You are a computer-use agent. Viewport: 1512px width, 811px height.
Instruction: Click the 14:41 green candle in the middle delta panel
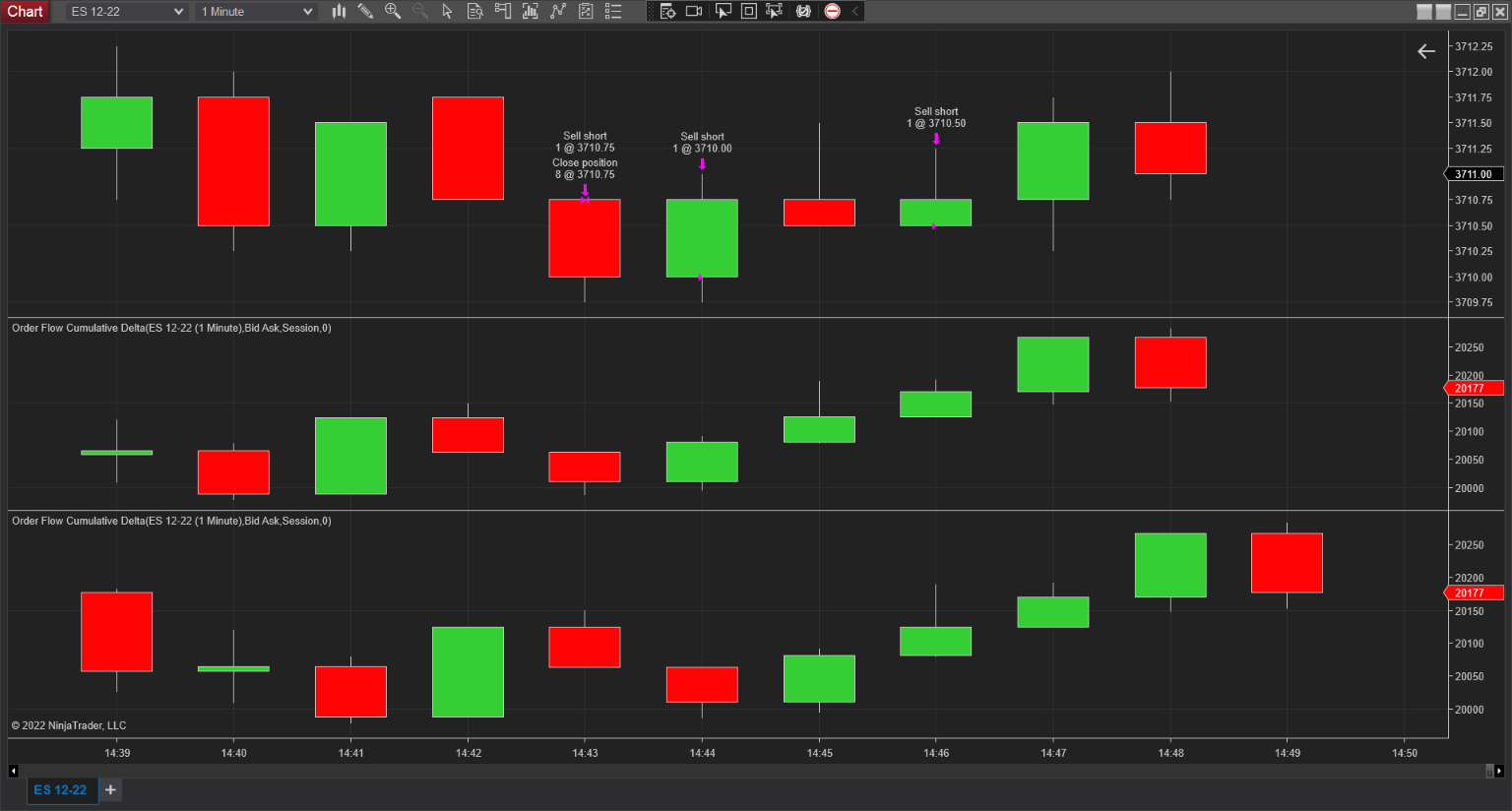click(350, 456)
